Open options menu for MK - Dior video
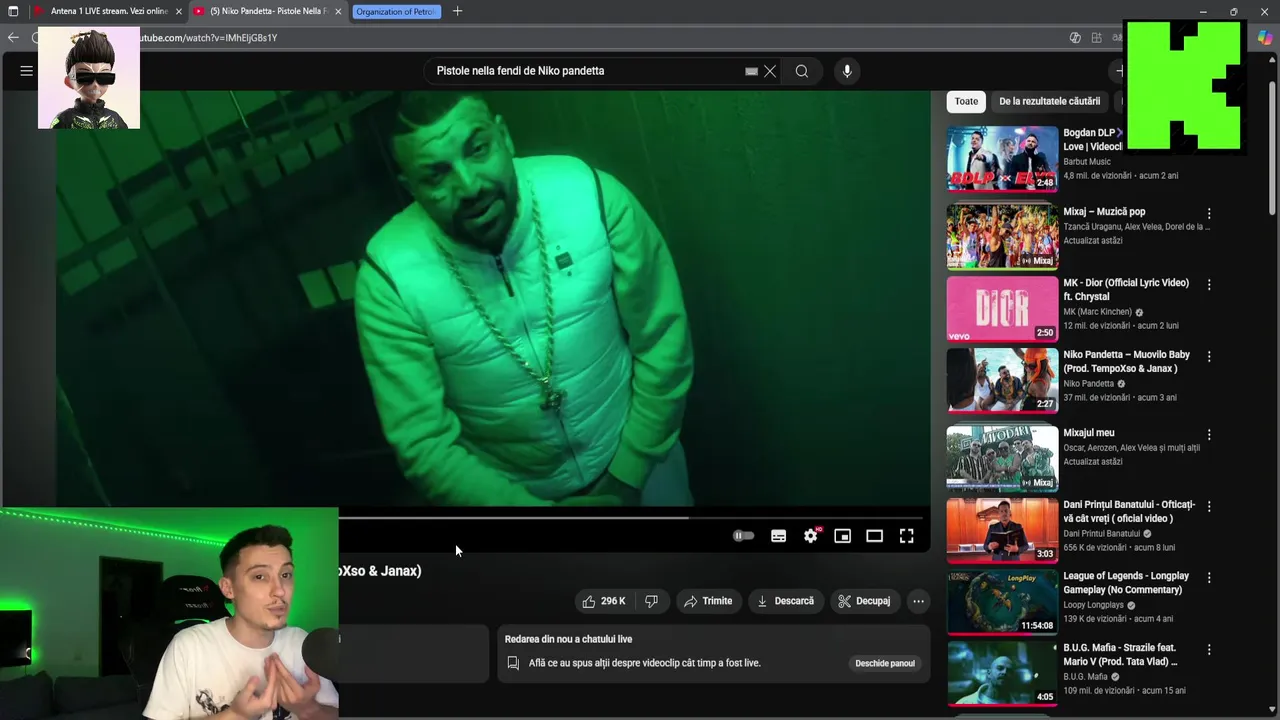 (x=1209, y=284)
